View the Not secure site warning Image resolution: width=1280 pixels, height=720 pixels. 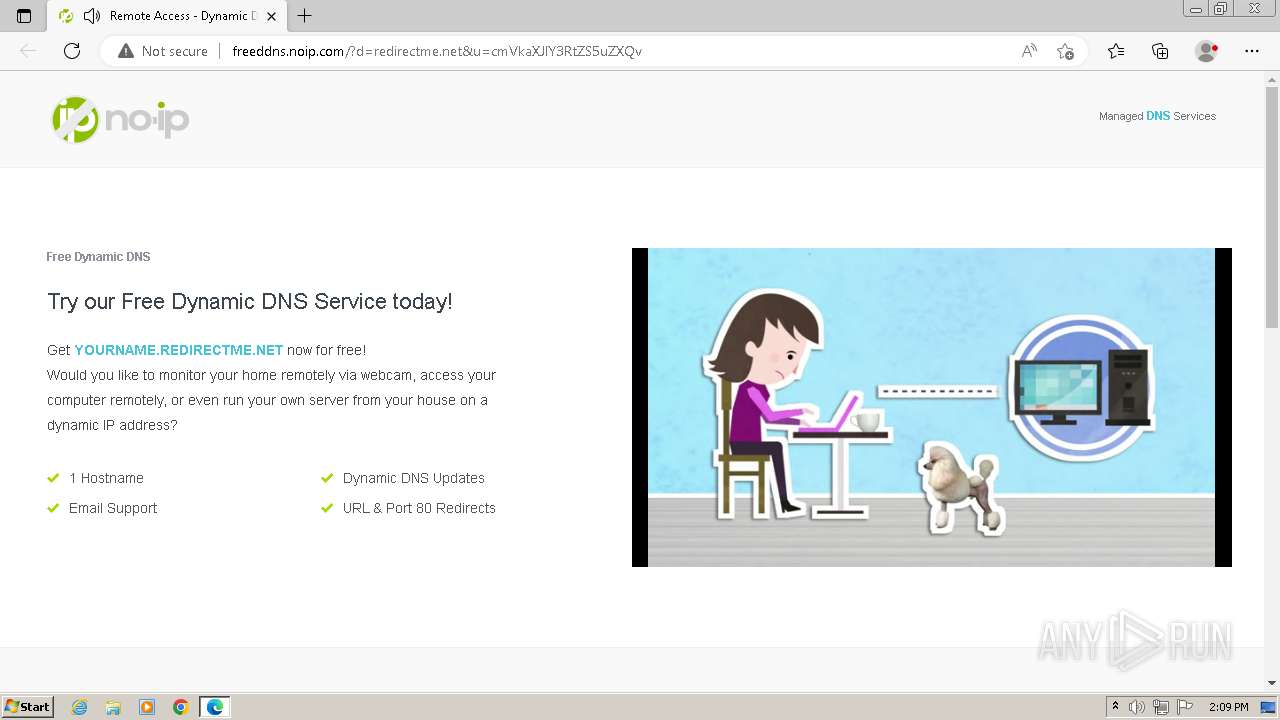(x=163, y=51)
